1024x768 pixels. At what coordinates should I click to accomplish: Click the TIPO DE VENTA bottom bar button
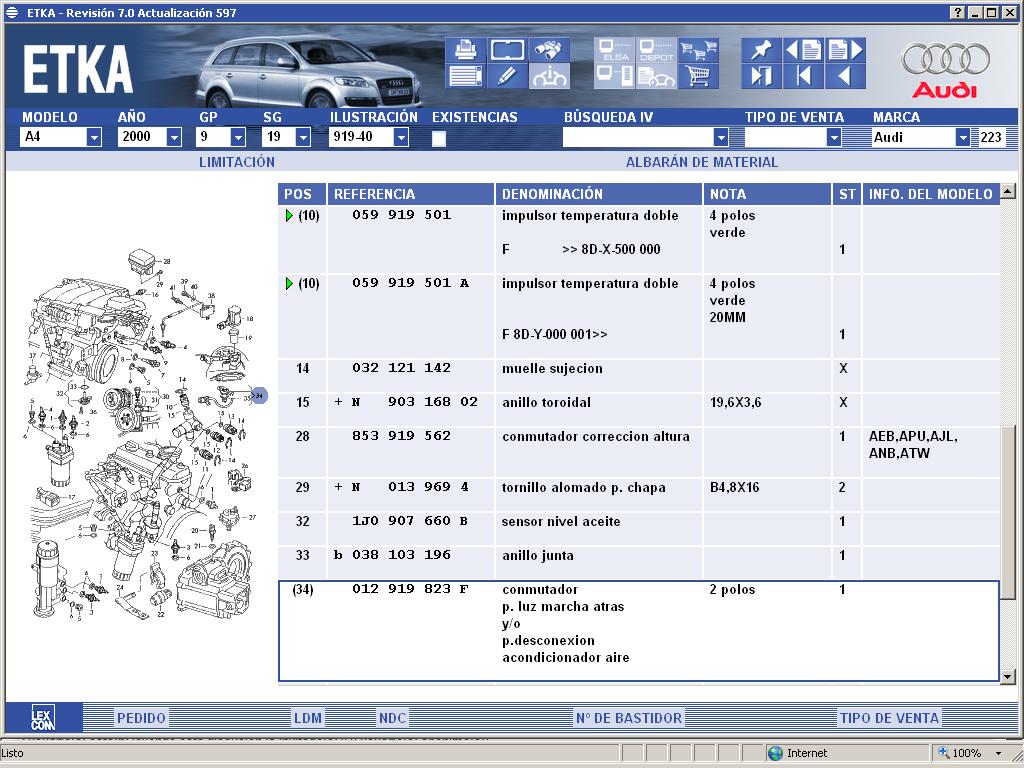pyautogui.click(x=889, y=718)
